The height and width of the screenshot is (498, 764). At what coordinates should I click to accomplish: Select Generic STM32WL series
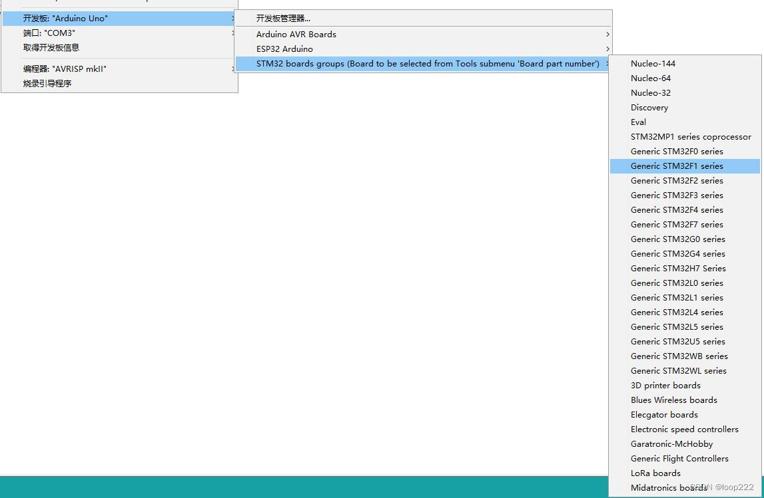(x=685, y=371)
